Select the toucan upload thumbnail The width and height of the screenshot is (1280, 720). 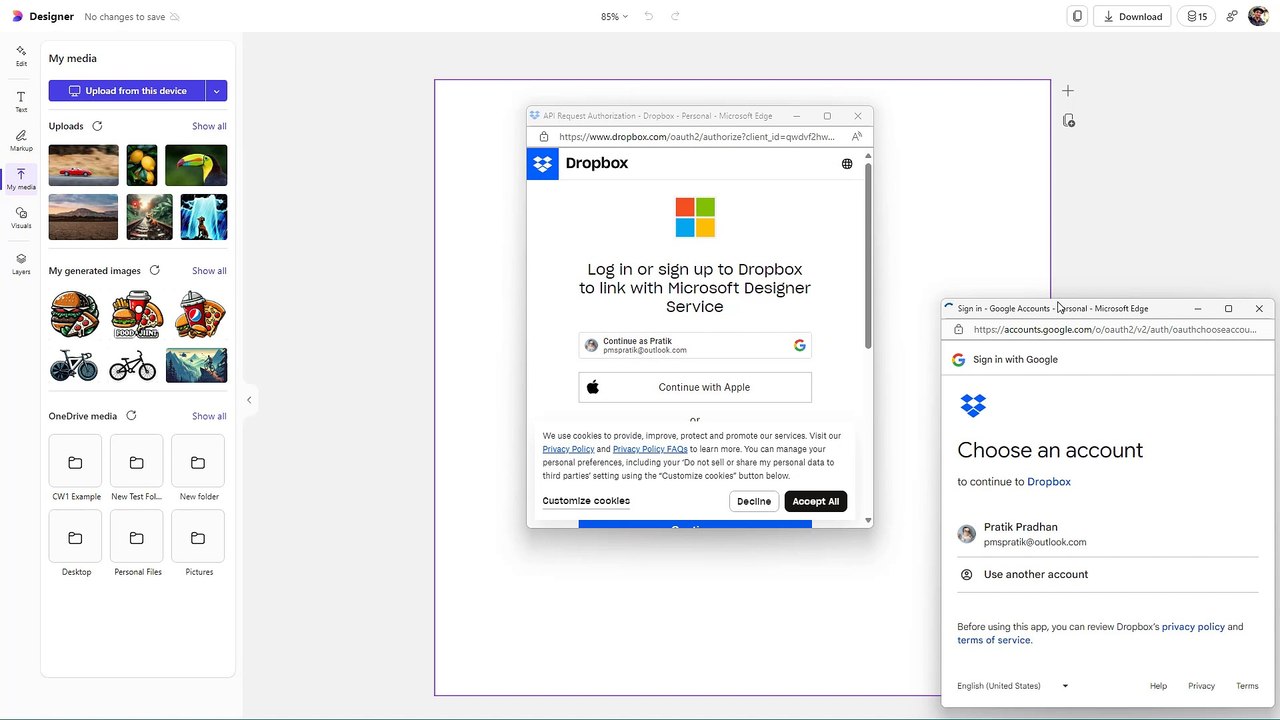point(196,165)
